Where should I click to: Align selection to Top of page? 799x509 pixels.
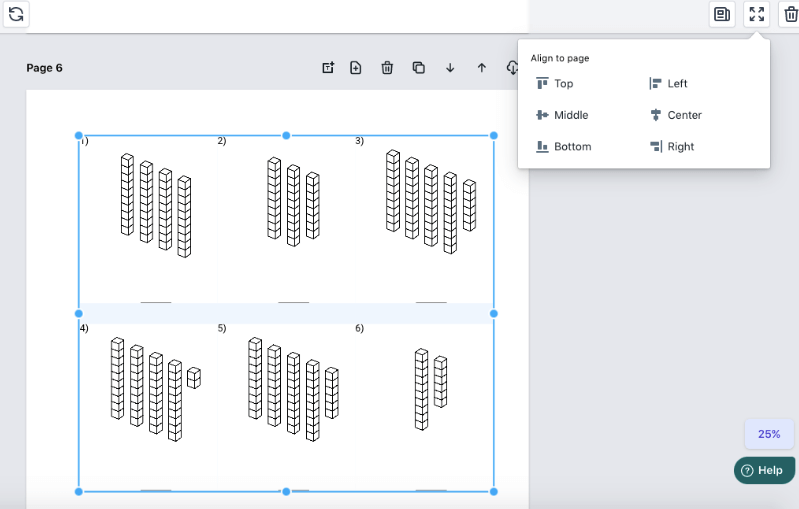click(x=555, y=84)
